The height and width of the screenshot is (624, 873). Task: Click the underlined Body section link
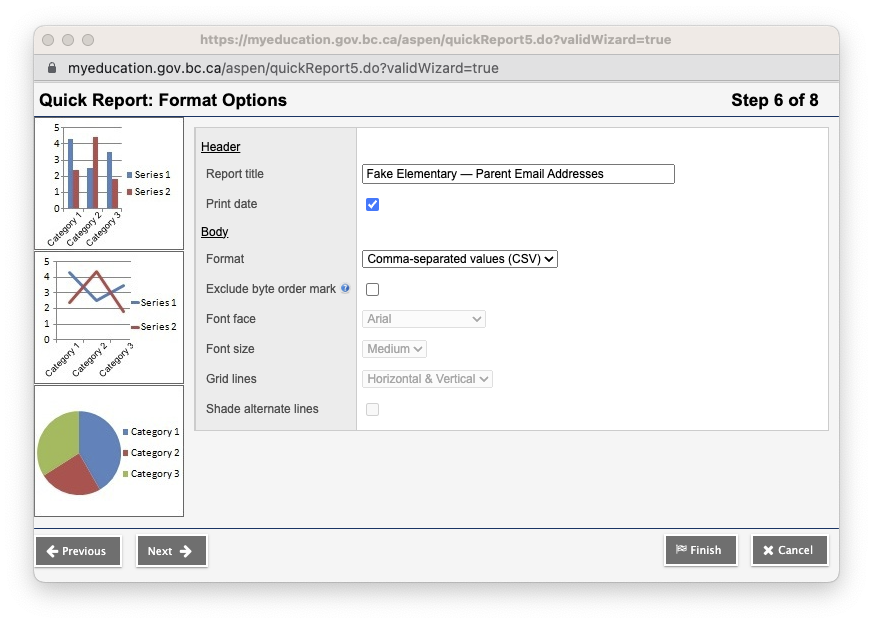coord(214,231)
